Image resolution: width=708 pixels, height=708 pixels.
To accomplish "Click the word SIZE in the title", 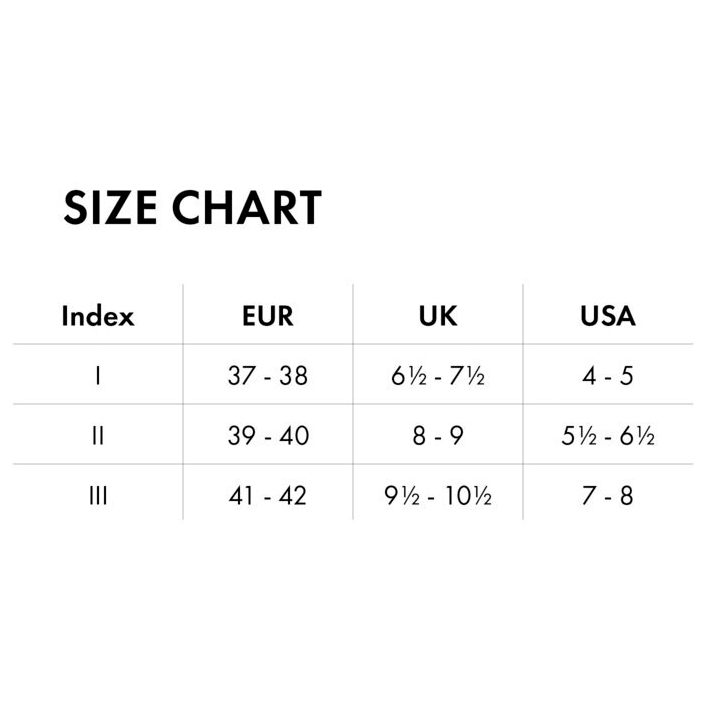I will [x=110, y=207].
